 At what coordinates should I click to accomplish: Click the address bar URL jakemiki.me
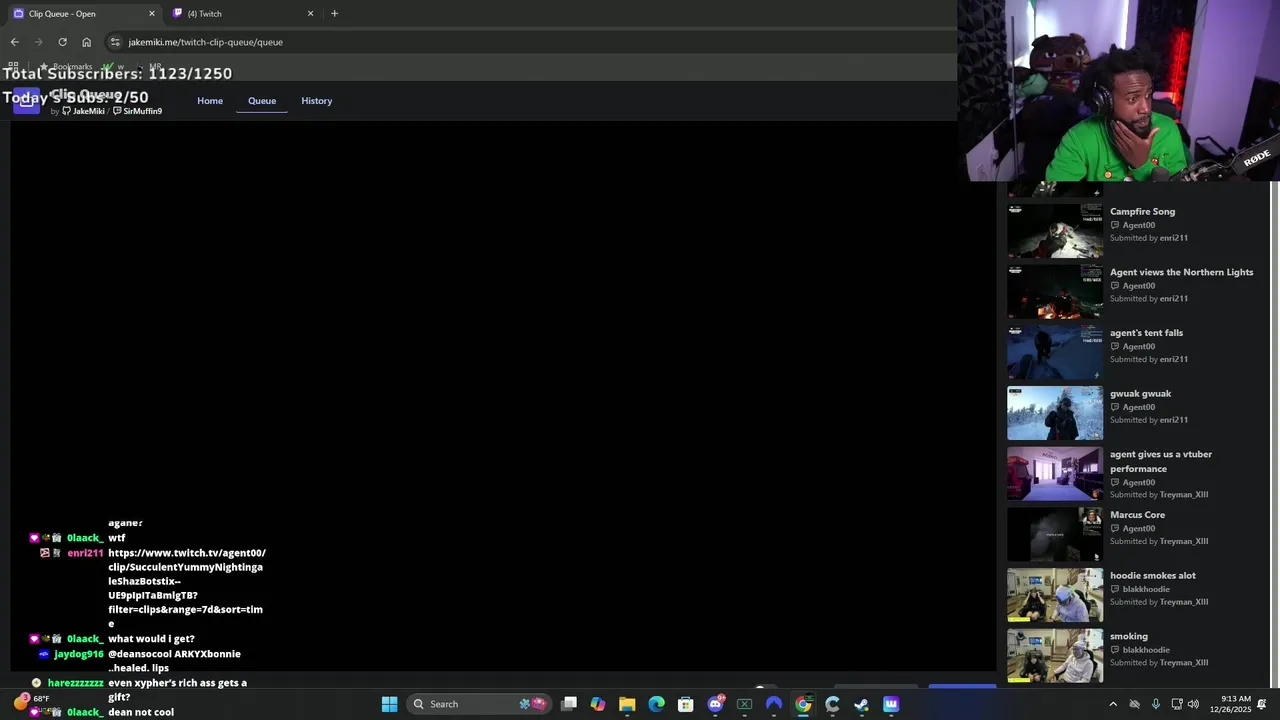(205, 42)
